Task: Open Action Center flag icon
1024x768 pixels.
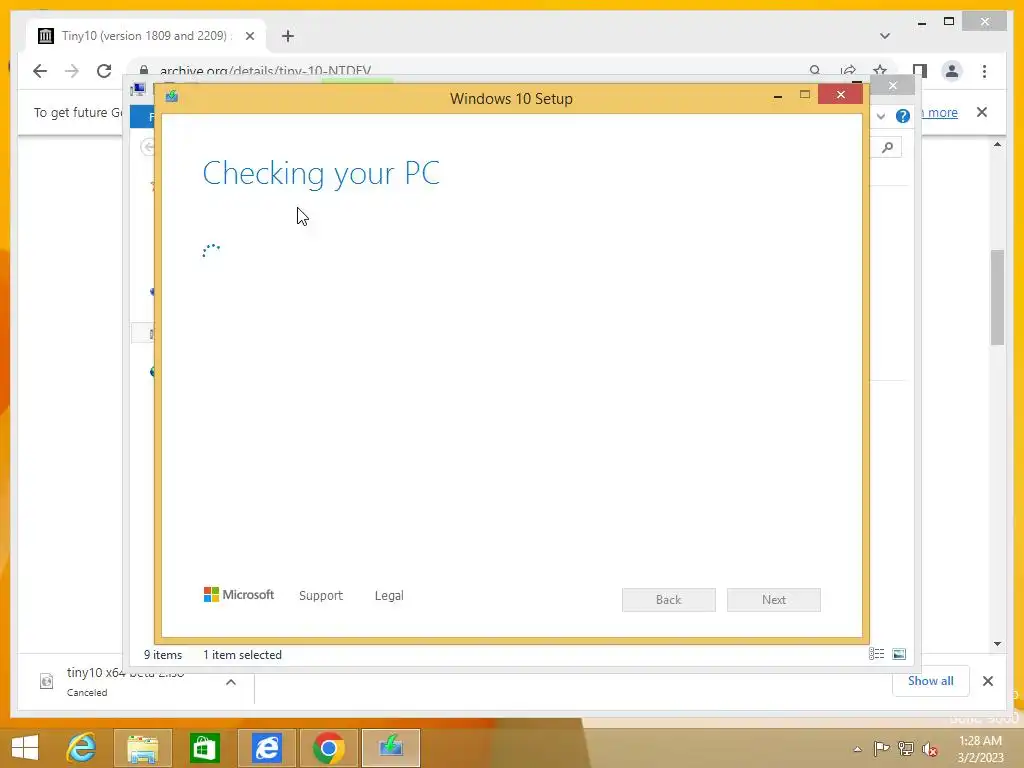Action: [x=881, y=749]
